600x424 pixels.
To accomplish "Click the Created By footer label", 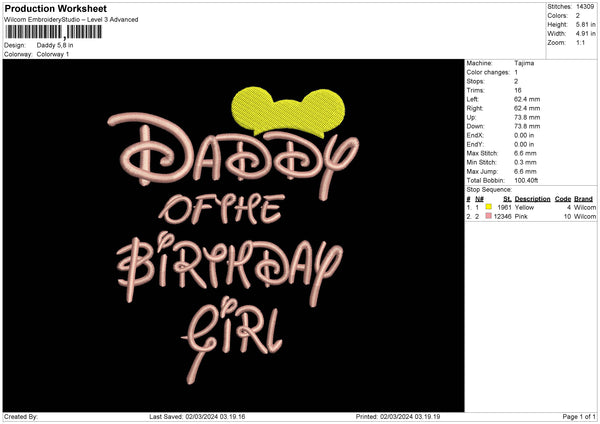I will [x=21, y=417].
